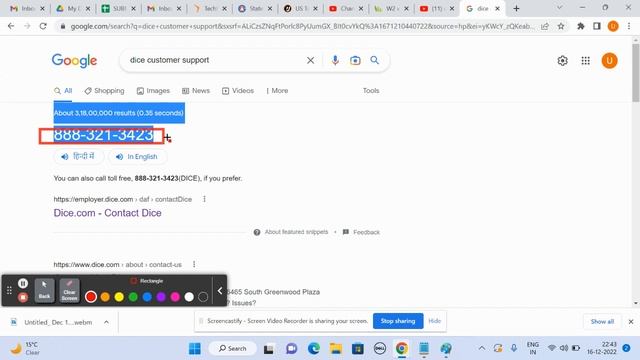Hide the screen sharing notification bar
Image resolution: width=640 pixels, height=360 pixels.
point(435,321)
